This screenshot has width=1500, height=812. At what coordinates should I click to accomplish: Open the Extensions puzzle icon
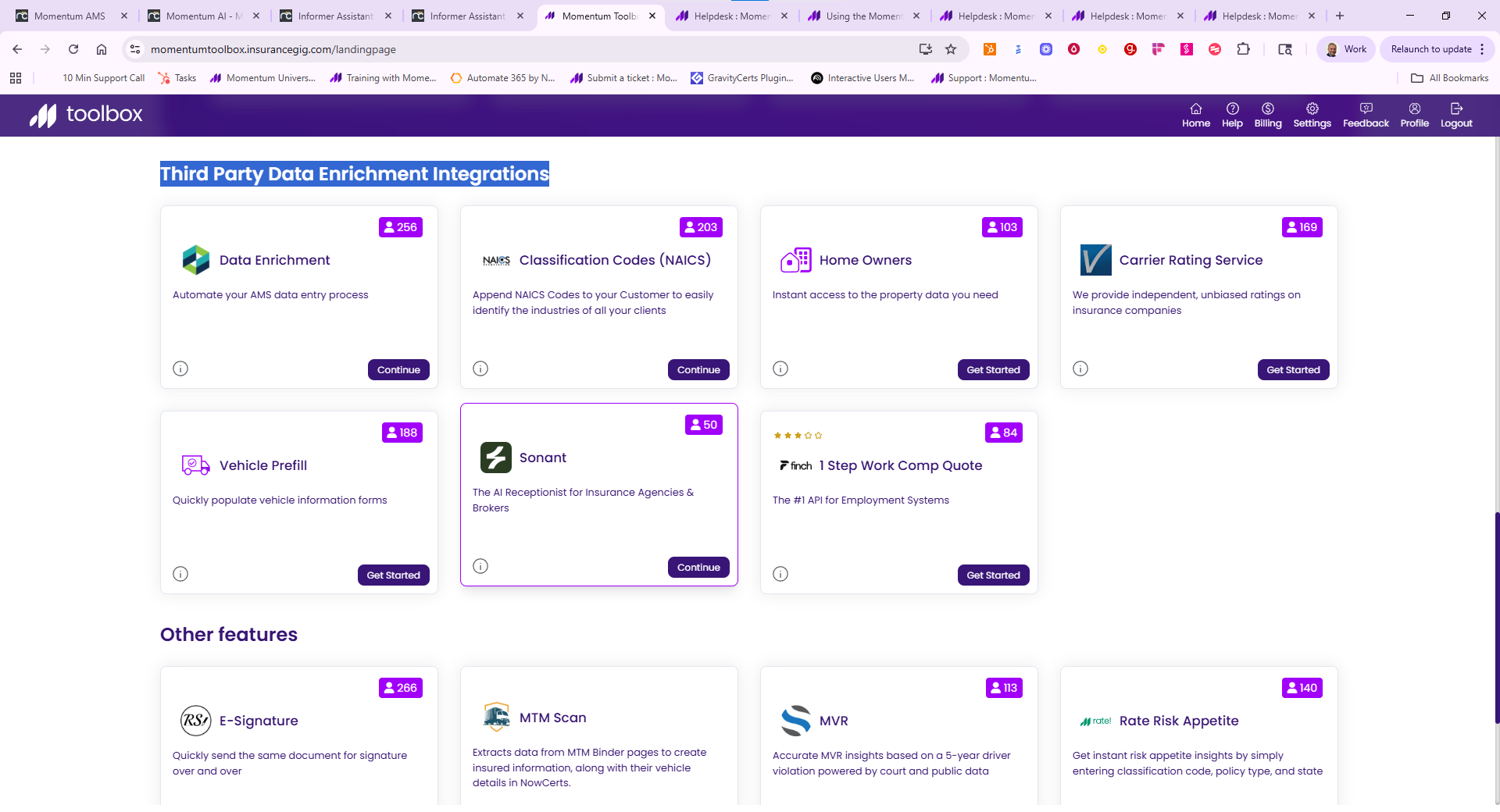[x=1243, y=49]
